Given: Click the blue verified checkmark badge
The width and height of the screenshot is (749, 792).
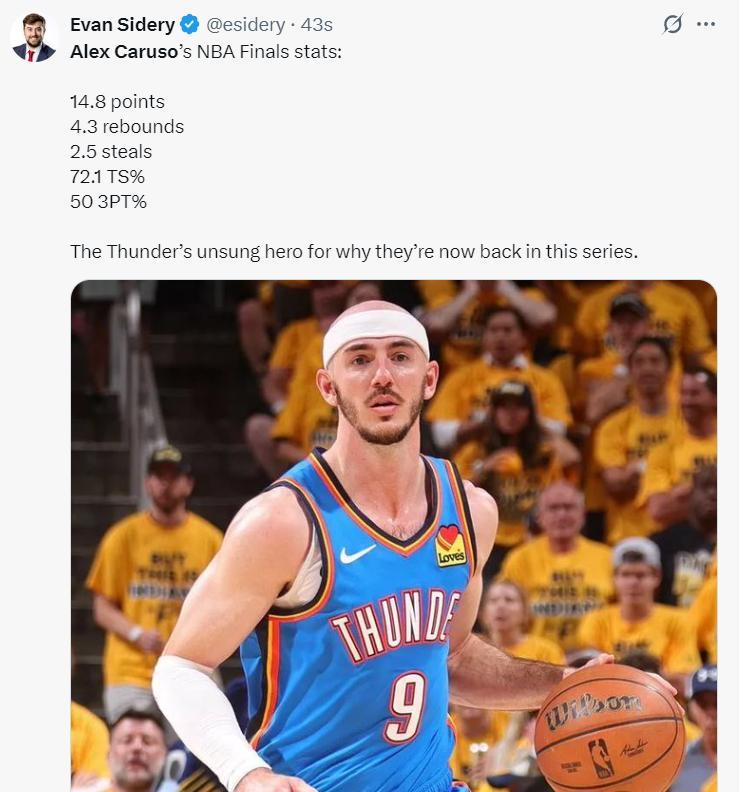Looking at the screenshot, I should [191, 25].
